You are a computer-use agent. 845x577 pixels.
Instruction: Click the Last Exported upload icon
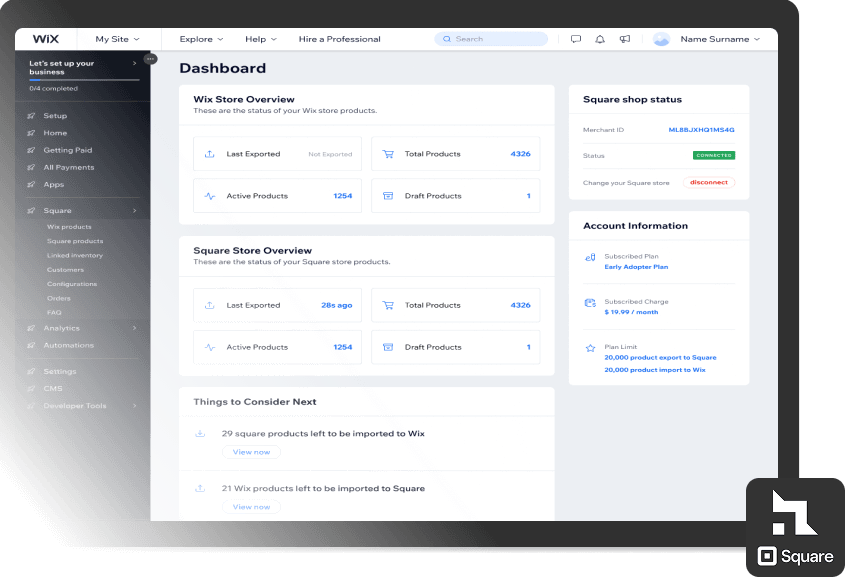(212, 153)
